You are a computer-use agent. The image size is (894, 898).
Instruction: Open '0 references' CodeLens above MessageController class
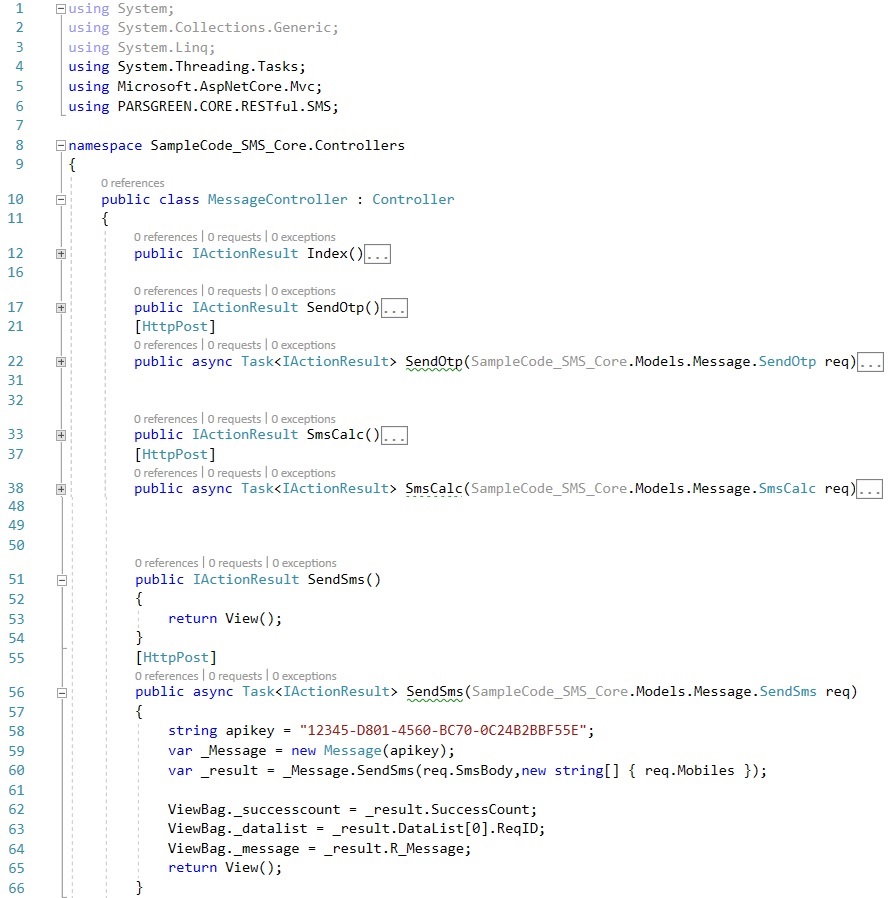(132, 183)
